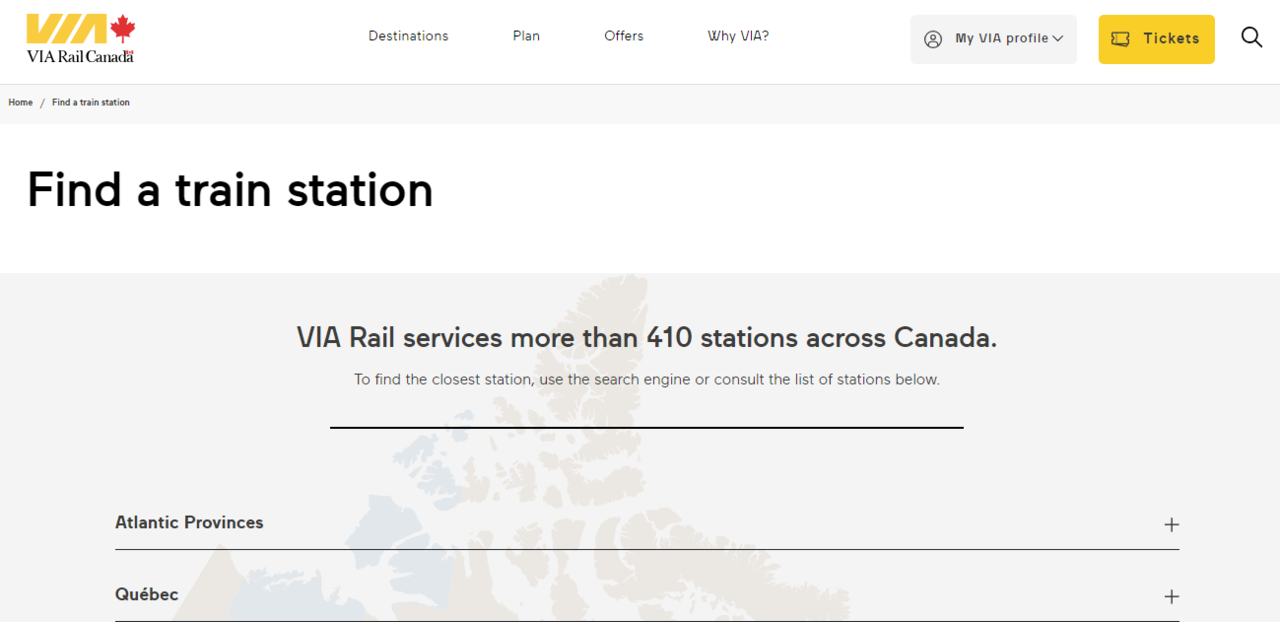Open the Why VIA? menu
Viewport: 1280px width, 622px height.
click(x=738, y=36)
